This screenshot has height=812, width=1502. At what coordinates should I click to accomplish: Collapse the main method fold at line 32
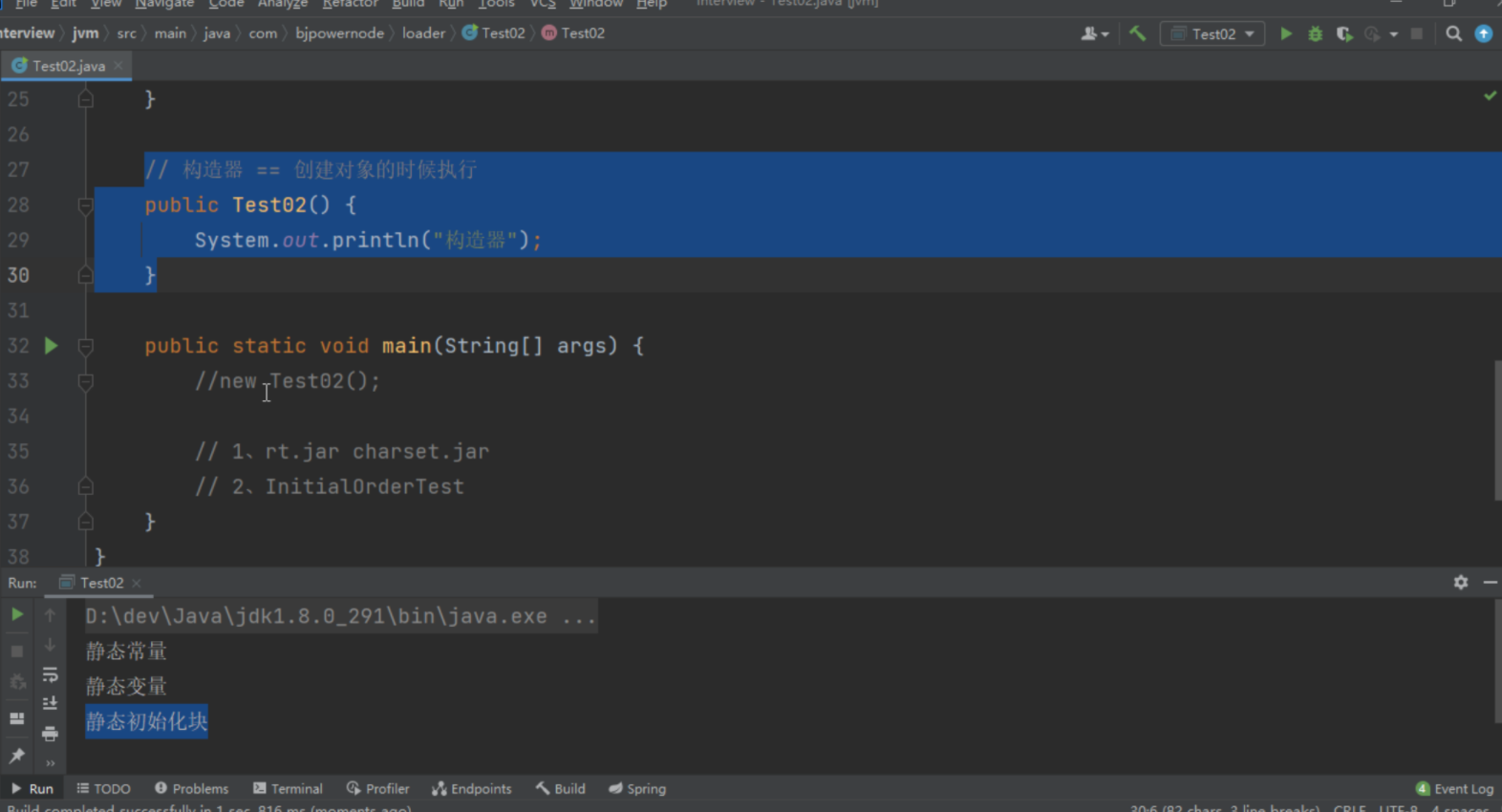click(x=85, y=346)
